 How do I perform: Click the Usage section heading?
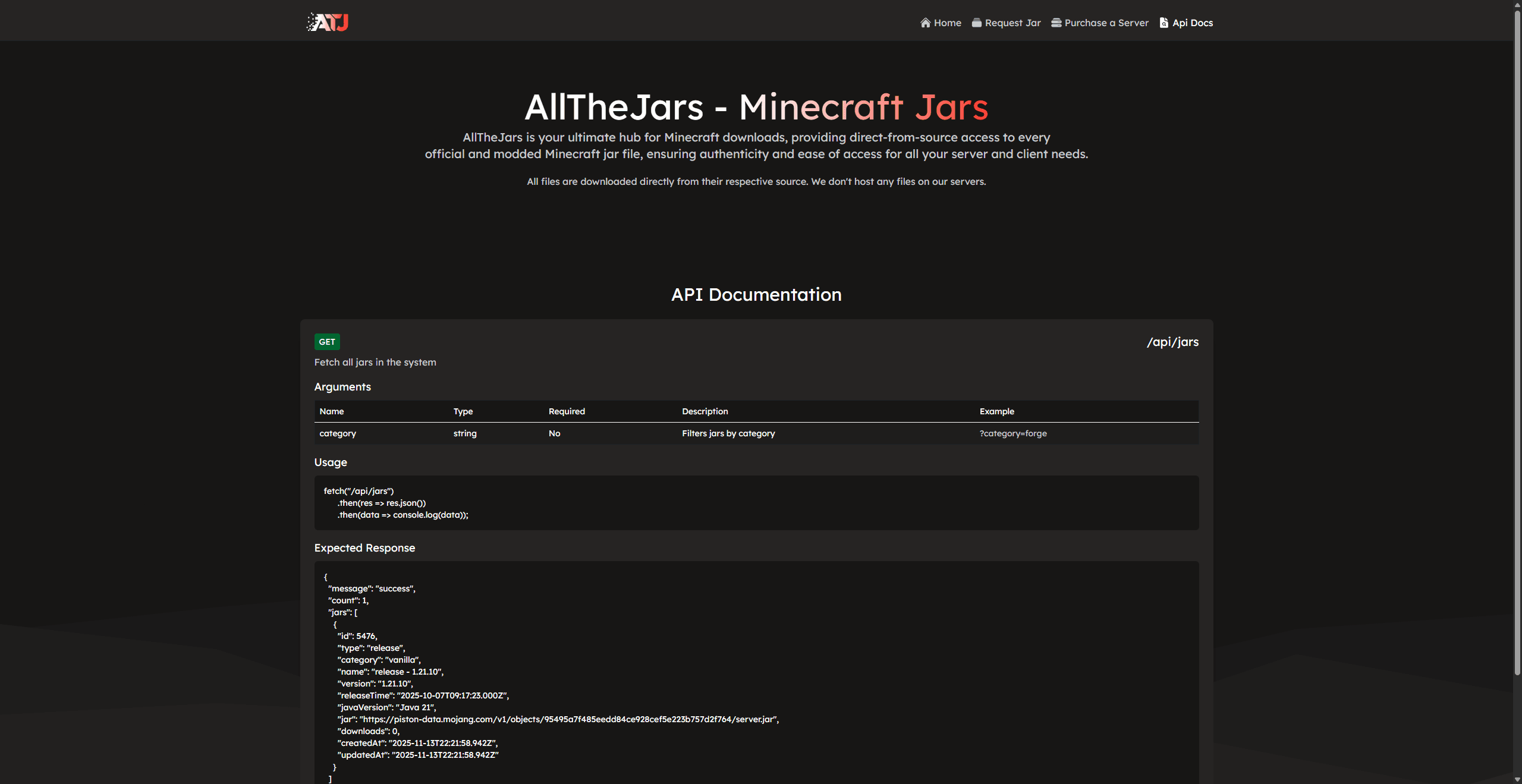tap(331, 462)
